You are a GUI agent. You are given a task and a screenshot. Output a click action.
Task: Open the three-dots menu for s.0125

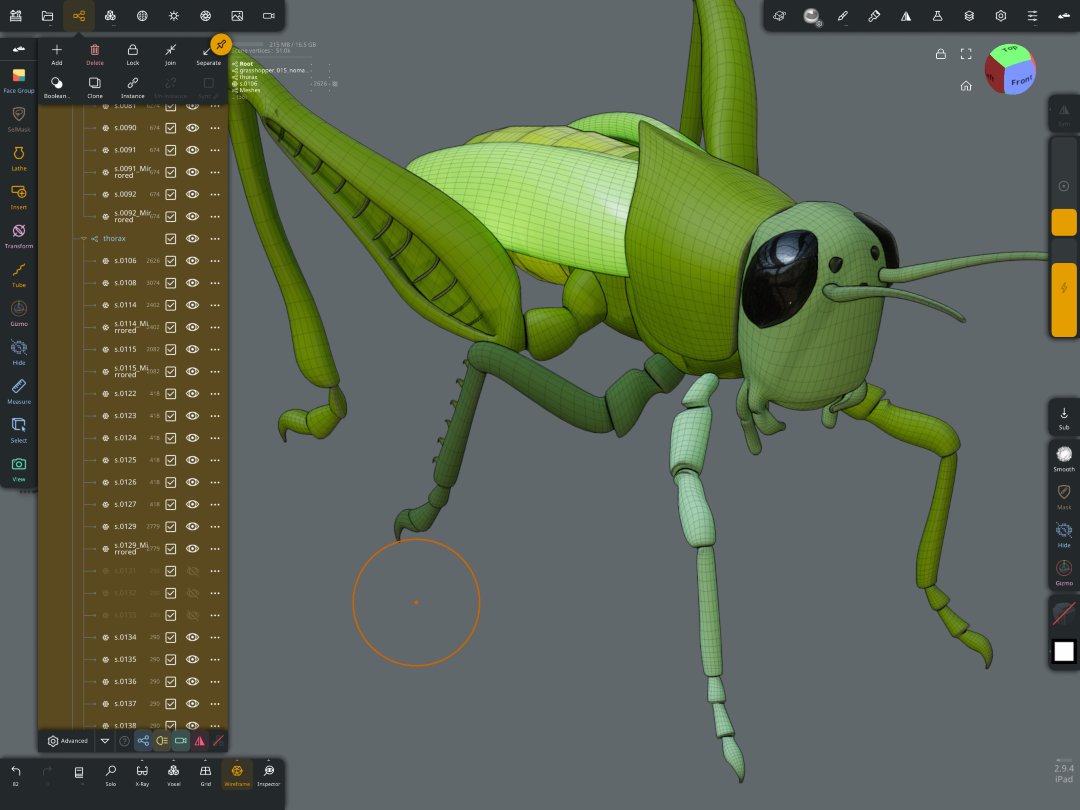pyautogui.click(x=215, y=459)
